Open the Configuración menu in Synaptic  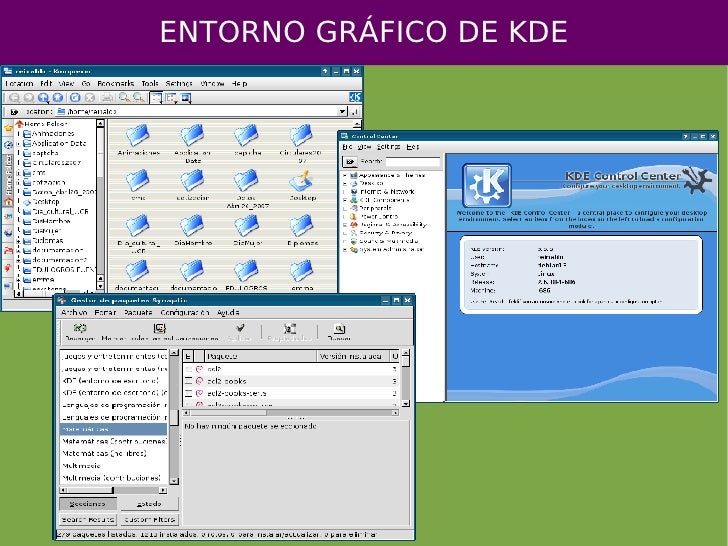[x=185, y=312]
